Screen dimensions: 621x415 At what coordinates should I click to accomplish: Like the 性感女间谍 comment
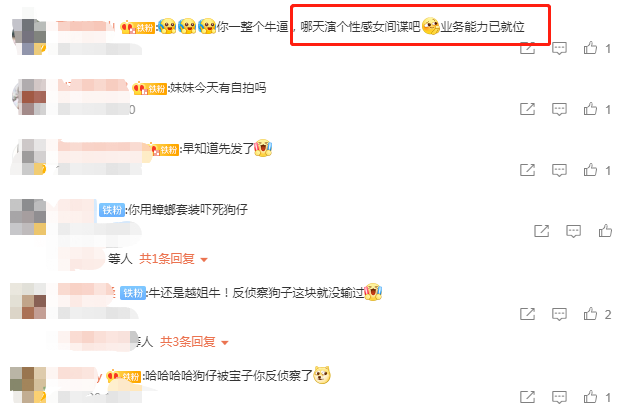point(590,48)
